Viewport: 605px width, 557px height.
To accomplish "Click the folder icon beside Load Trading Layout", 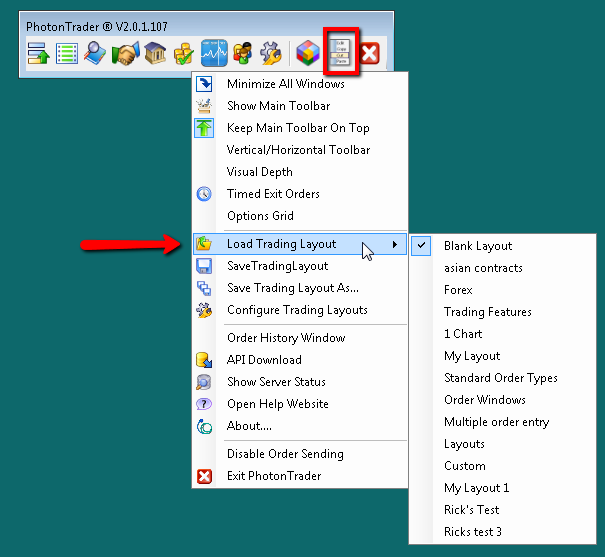I will coord(204,243).
